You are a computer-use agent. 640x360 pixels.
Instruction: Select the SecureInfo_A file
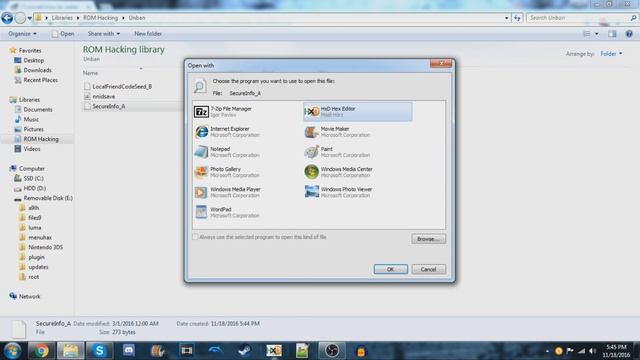[109, 106]
